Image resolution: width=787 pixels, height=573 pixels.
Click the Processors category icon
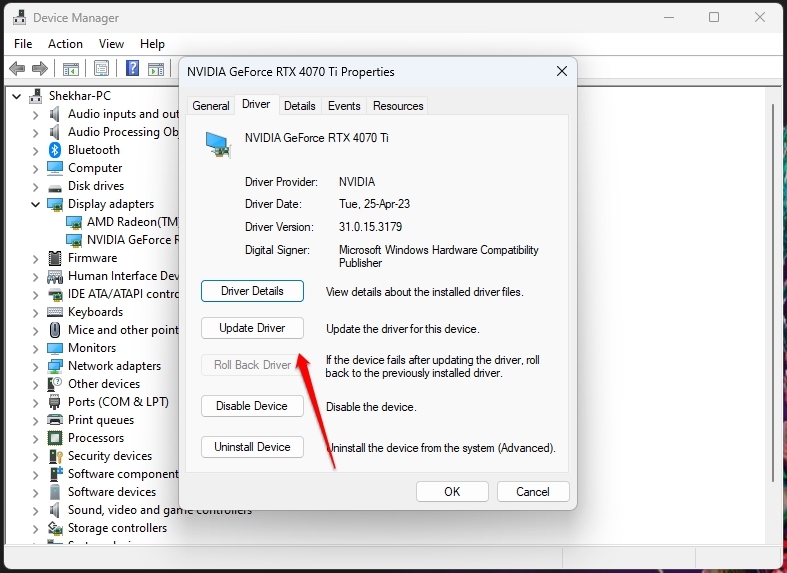(x=55, y=438)
